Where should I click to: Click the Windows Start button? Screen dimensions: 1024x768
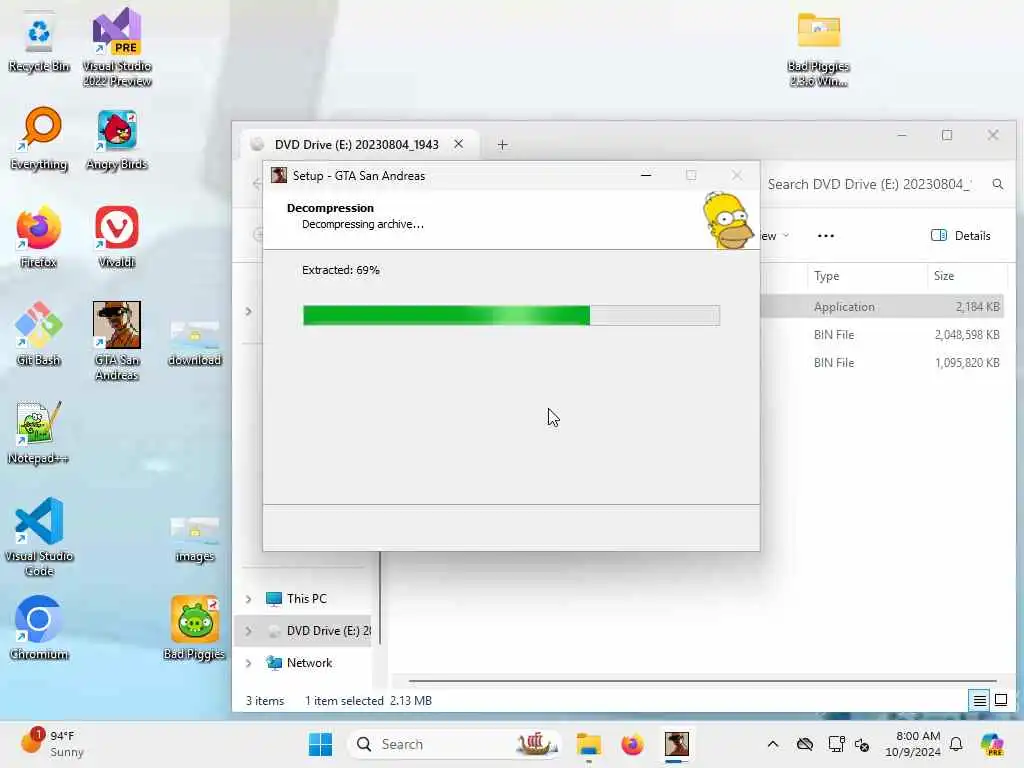(x=320, y=744)
